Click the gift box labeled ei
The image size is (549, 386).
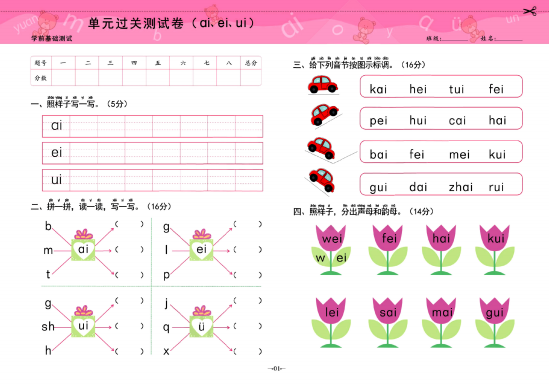[202, 246]
